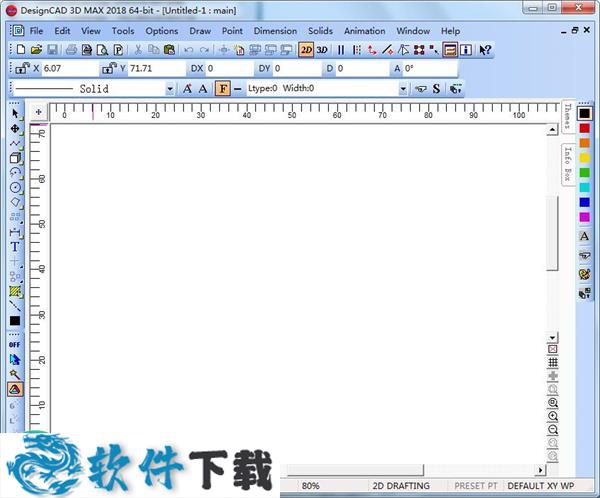
Task: Select the Dimension tool icon
Action: point(15,232)
